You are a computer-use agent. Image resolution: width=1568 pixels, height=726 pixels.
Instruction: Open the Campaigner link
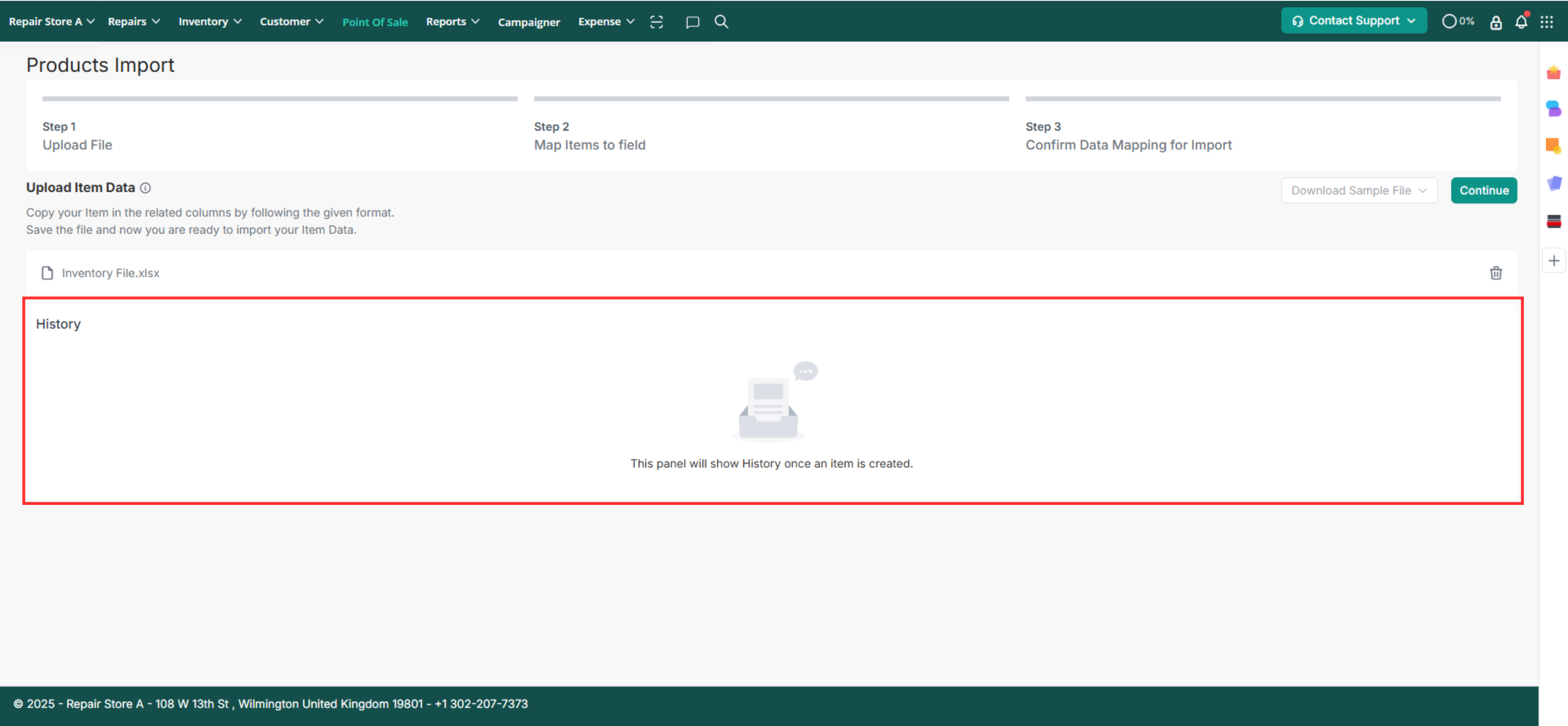coord(528,22)
